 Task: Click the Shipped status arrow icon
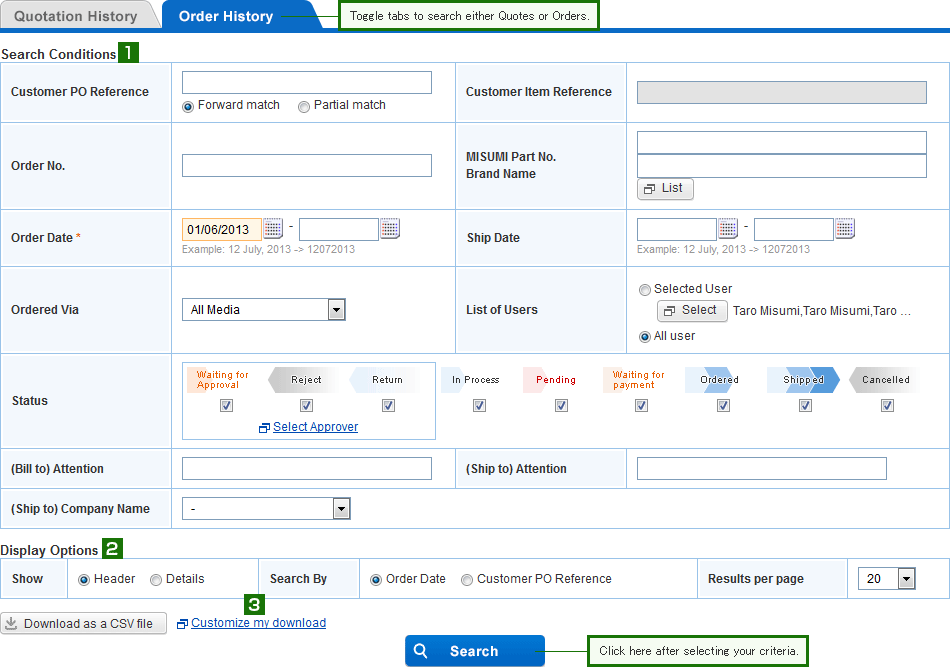pyautogui.click(x=804, y=380)
